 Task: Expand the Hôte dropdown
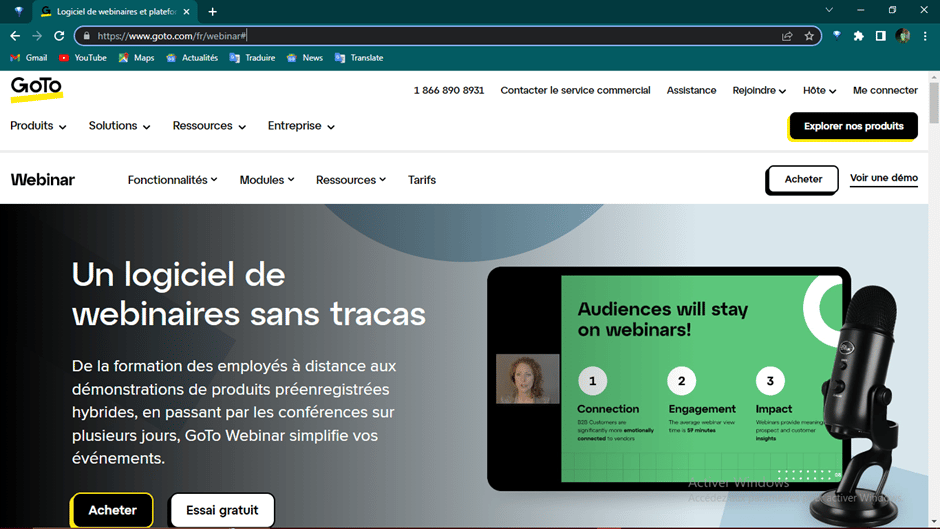(x=820, y=91)
